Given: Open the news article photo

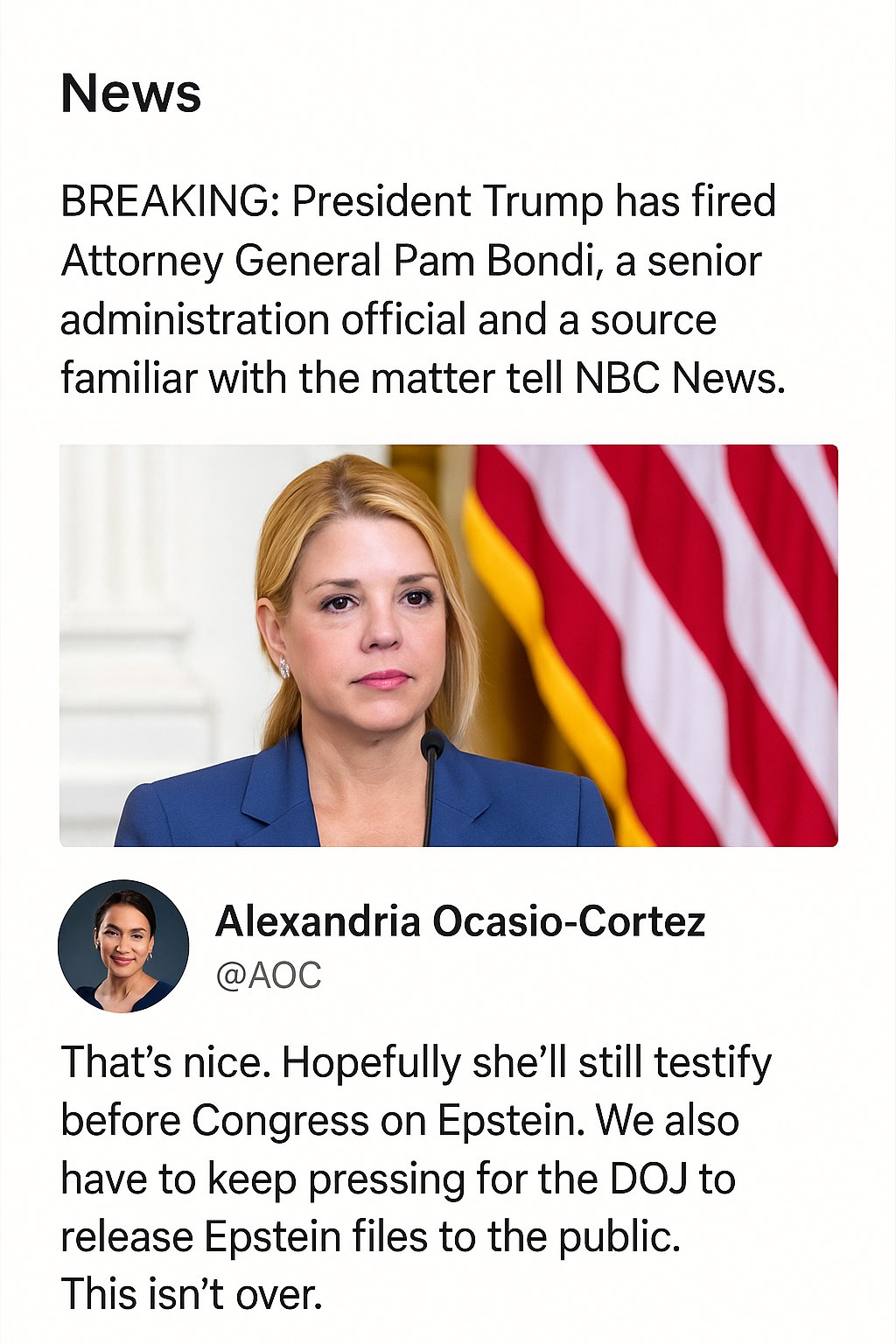Looking at the screenshot, I should (x=448, y=645).
